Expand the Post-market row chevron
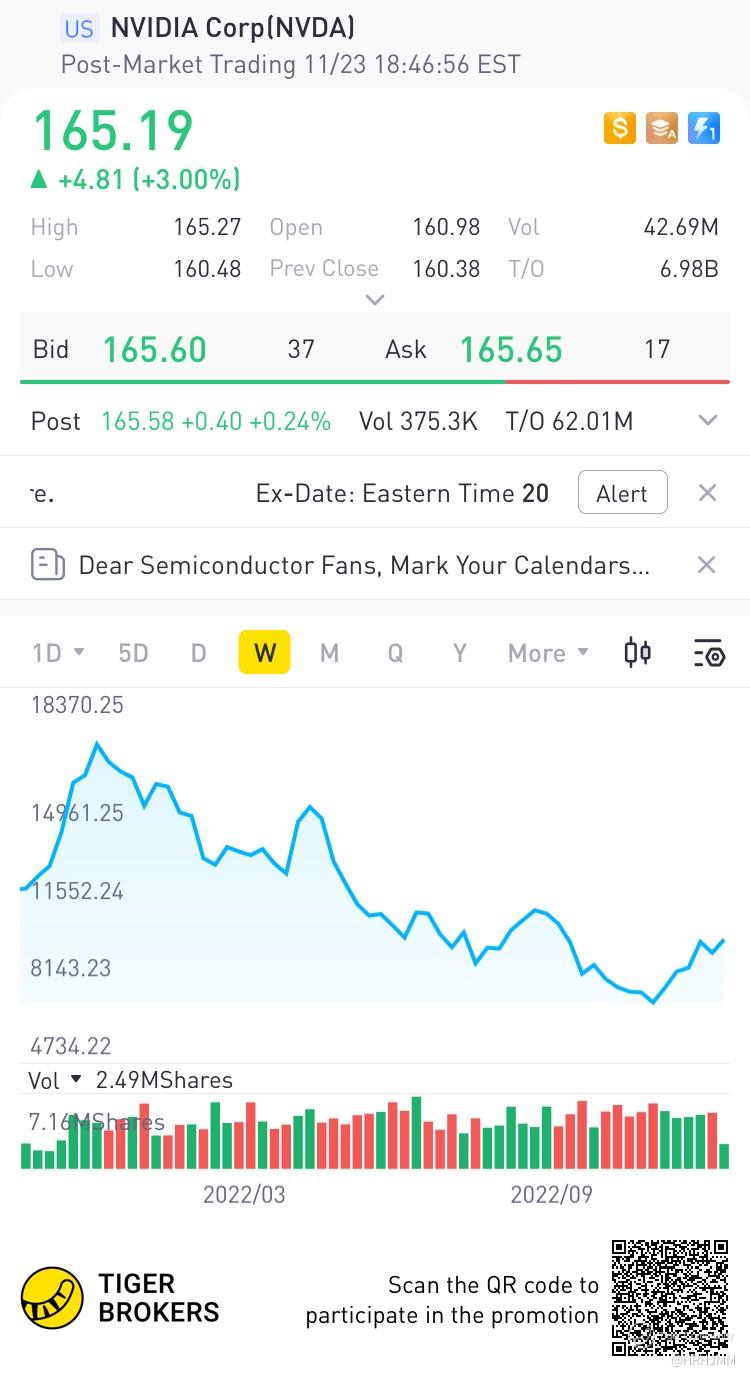The width and height of the screenshot is (750, 1378). point(708,421)
